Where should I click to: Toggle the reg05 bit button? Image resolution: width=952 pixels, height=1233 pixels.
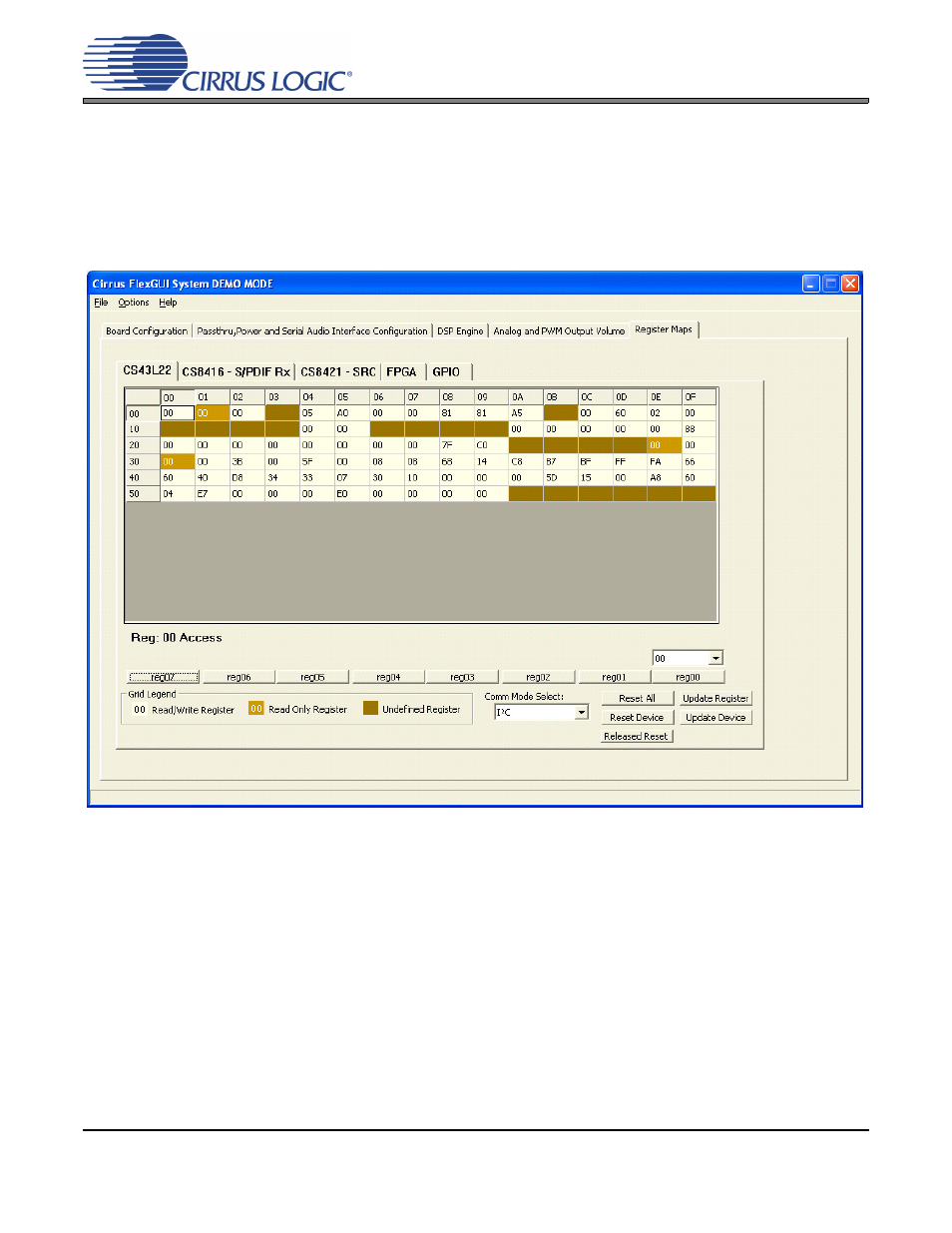coord(313,677)
